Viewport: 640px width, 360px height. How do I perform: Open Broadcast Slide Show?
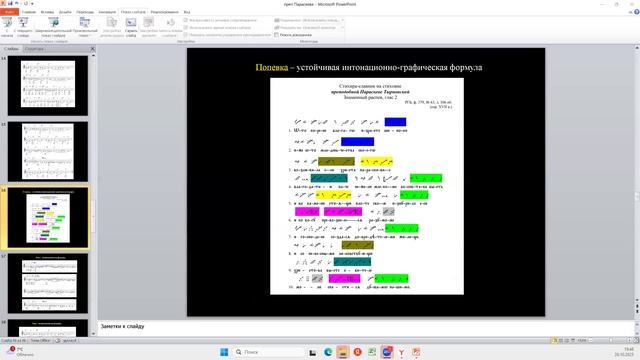(x=53, y=27)
